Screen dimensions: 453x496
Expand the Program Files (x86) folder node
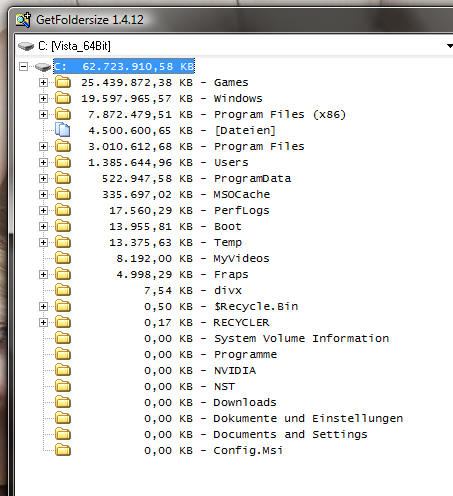pyautogui.click(x=43, y=114)
